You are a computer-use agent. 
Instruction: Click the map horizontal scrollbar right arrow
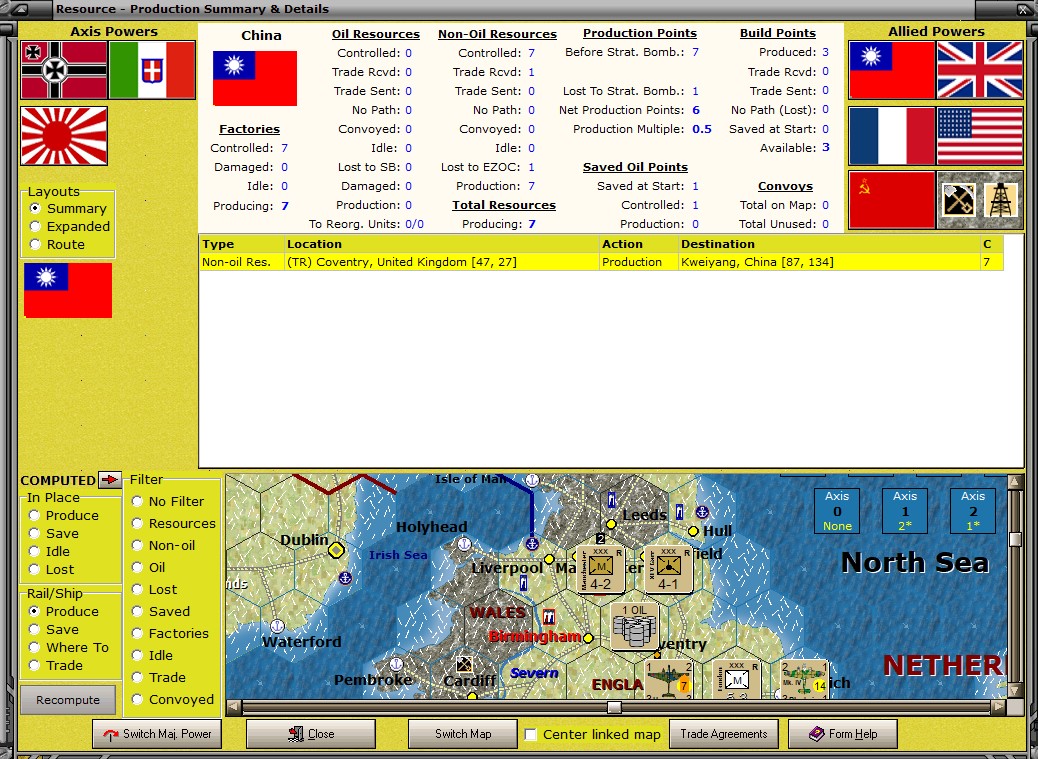998,707
